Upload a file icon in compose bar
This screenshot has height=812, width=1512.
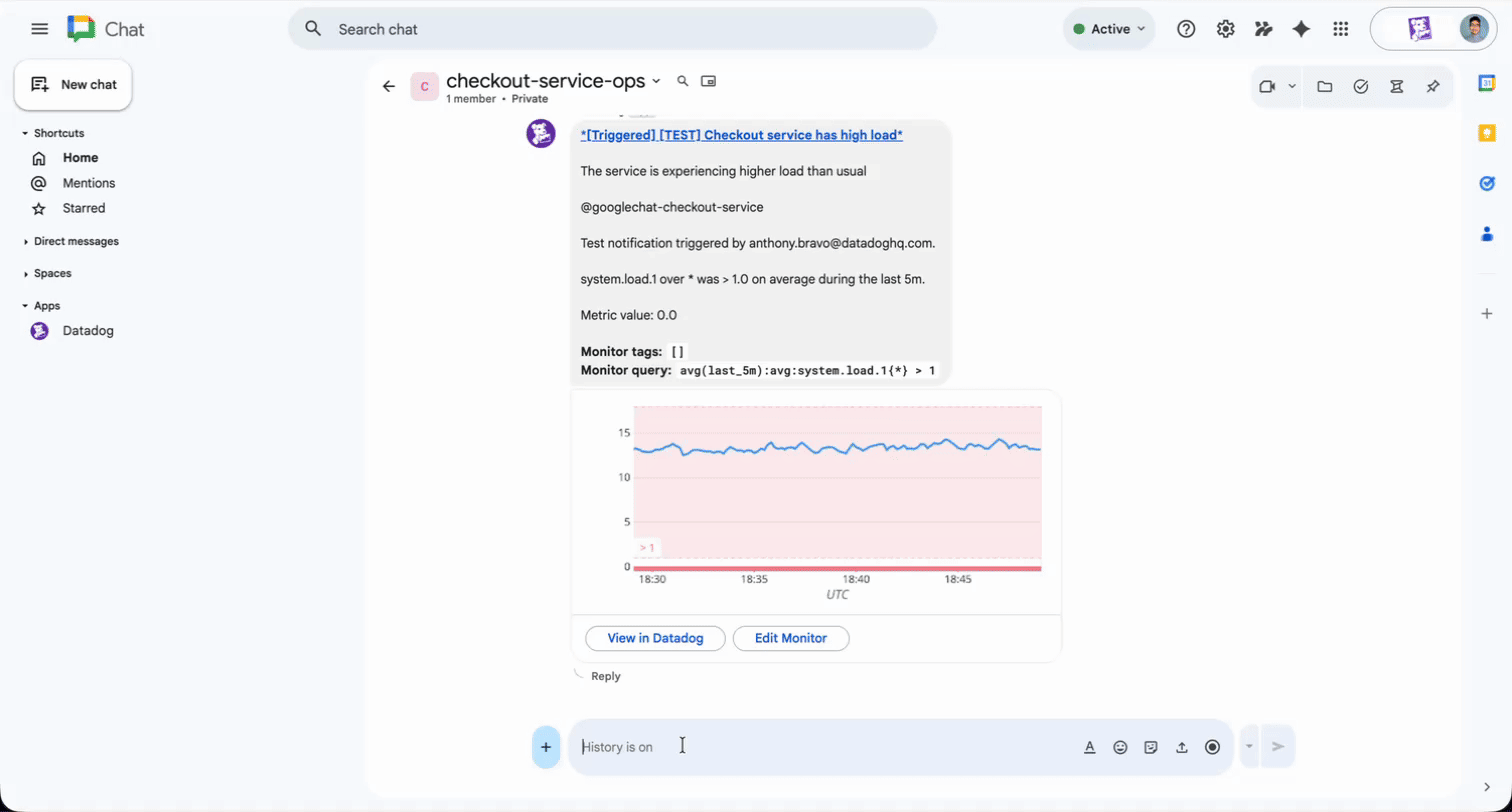point(1182,747)
